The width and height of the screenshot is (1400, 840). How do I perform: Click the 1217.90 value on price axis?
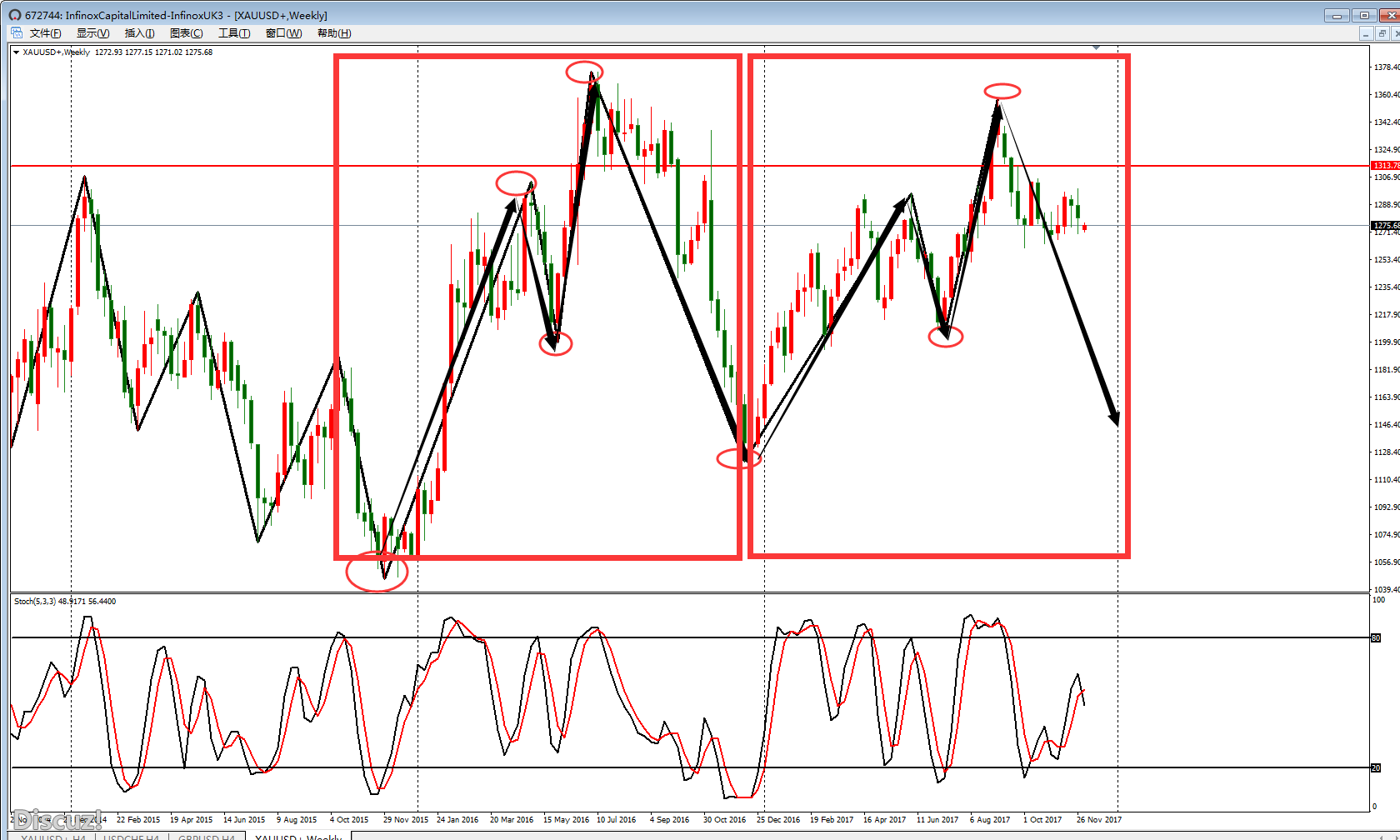click(x=1387, y=315)
